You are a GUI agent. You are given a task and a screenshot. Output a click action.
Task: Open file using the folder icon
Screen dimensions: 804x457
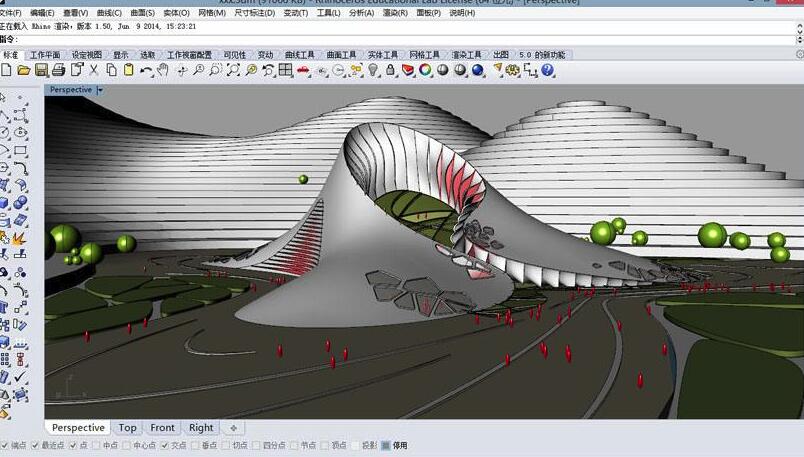pyautogui.click(x=23, y=70)
